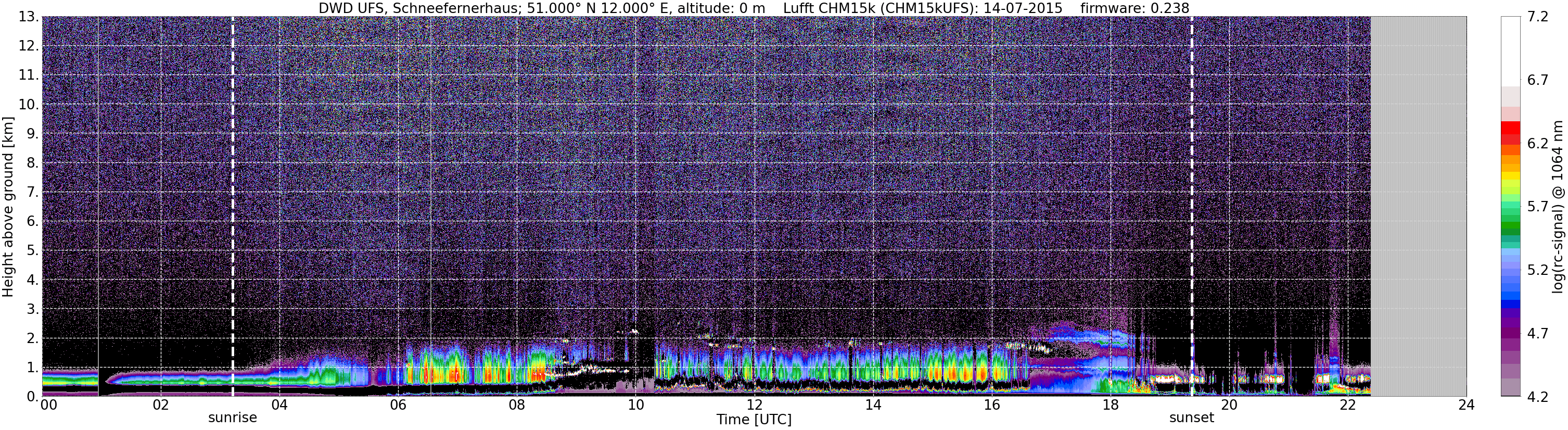Image resolution: width=1568 pixels, height=430 pixels.
Task: Click the height axis tick "0."
Action: click(x=32, y=397)
